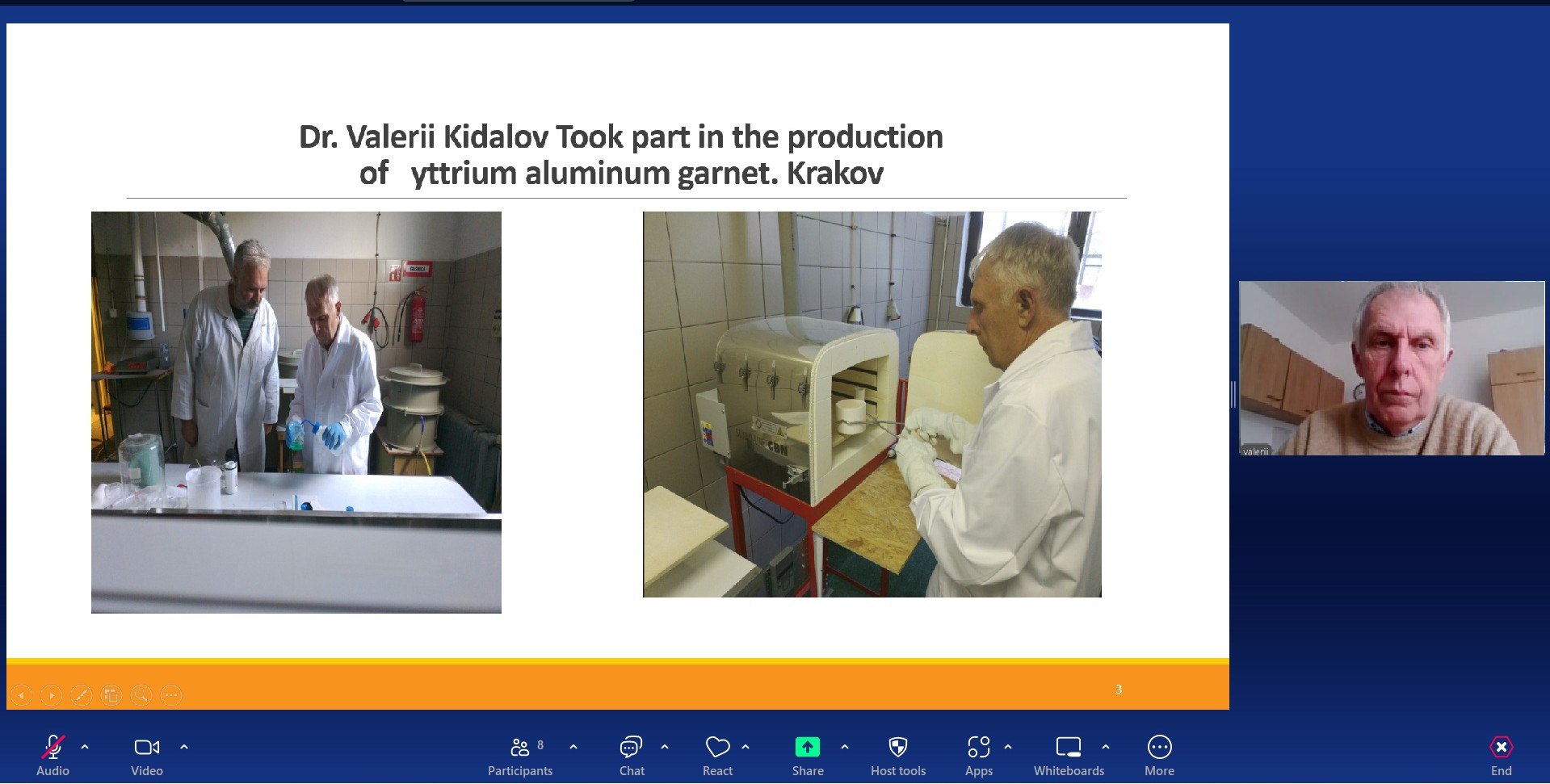Open Host tools shield
1550x784 pixels.
tap(898, 756)
